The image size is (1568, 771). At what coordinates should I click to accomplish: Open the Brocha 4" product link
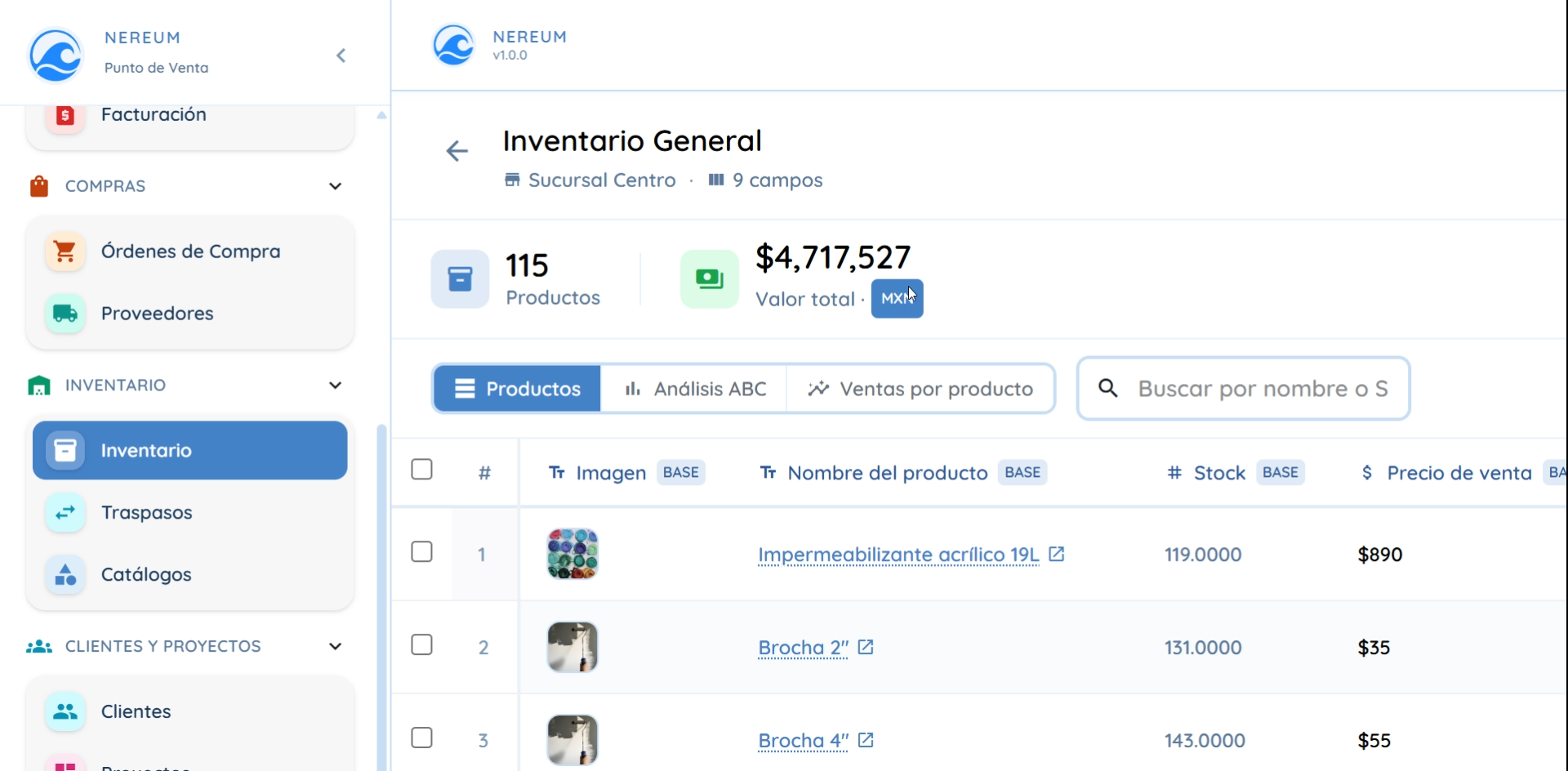[804, 741]
